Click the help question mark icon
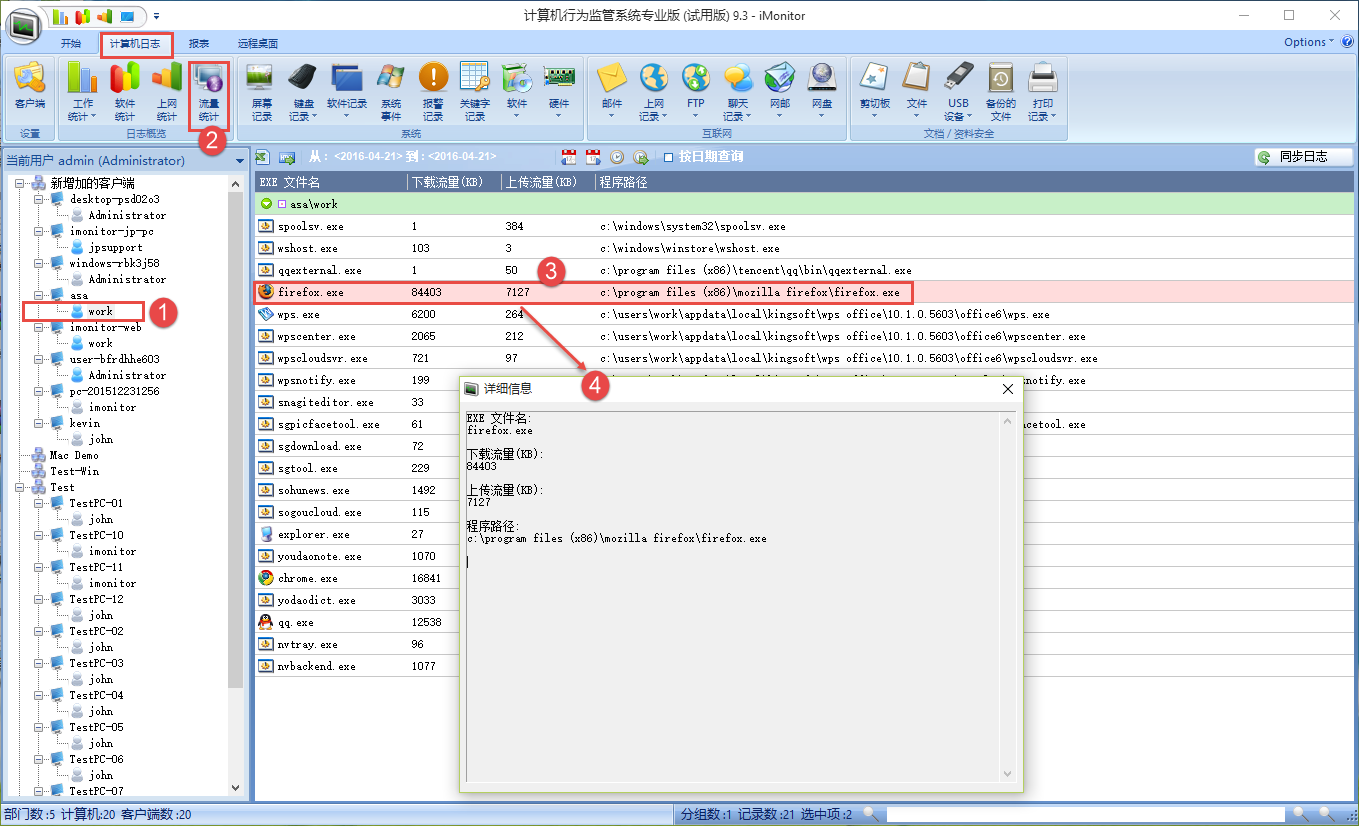 click(1347, 42)
